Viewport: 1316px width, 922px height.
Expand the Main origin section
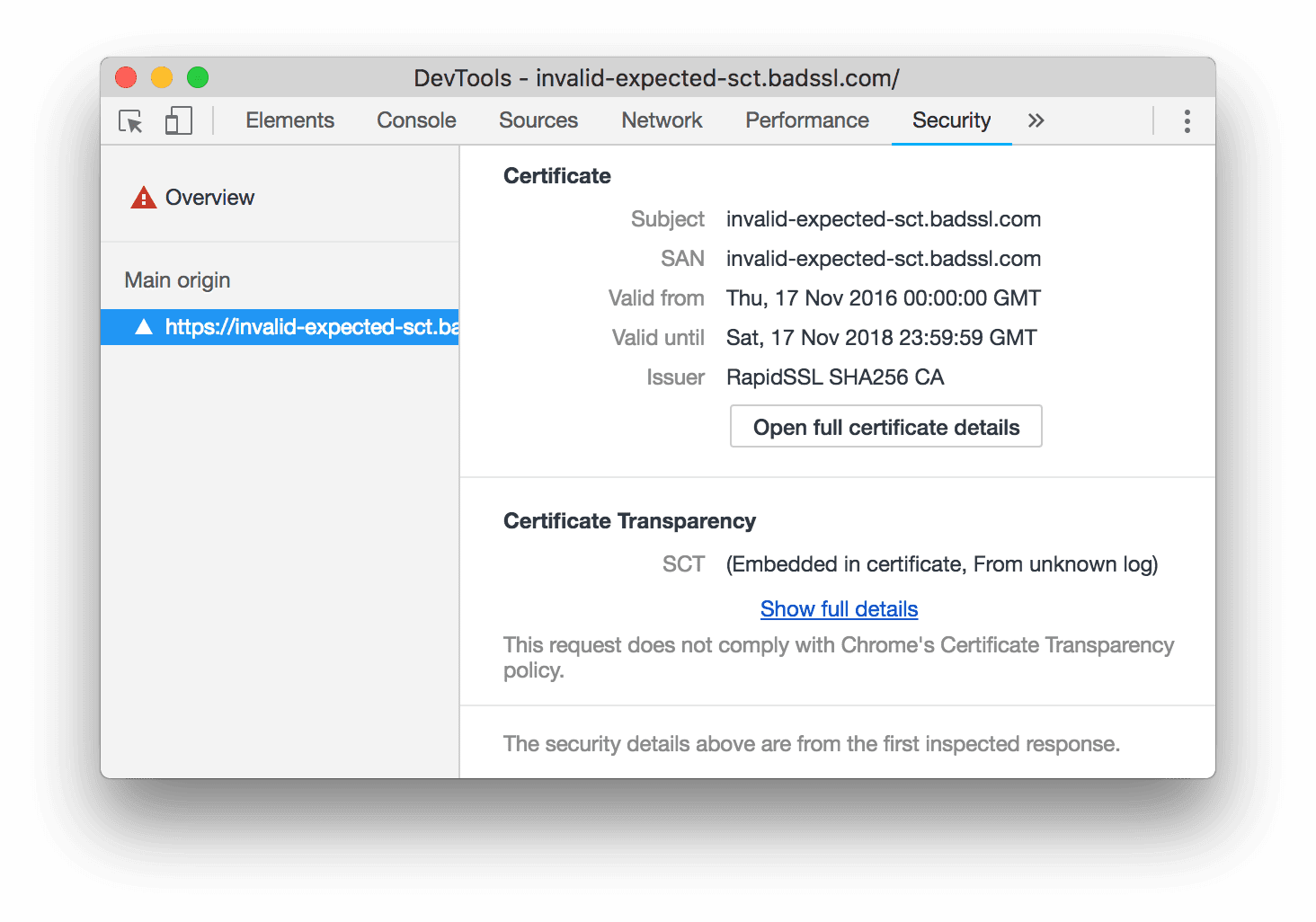click(x=176, y=279)
